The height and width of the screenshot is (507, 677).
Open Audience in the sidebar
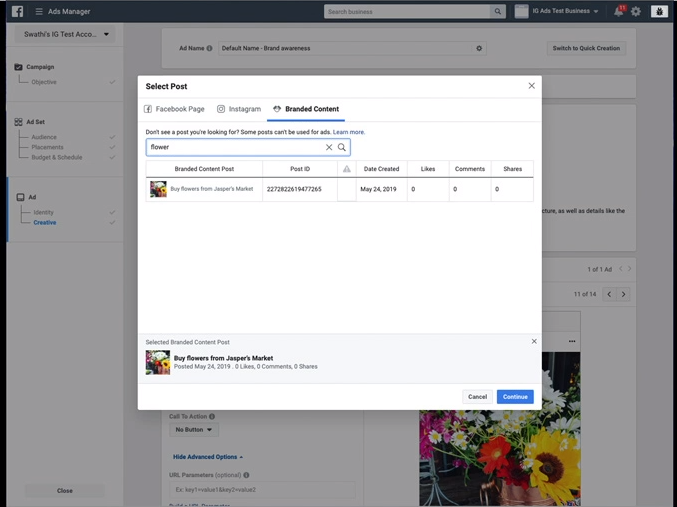(44, 137)
